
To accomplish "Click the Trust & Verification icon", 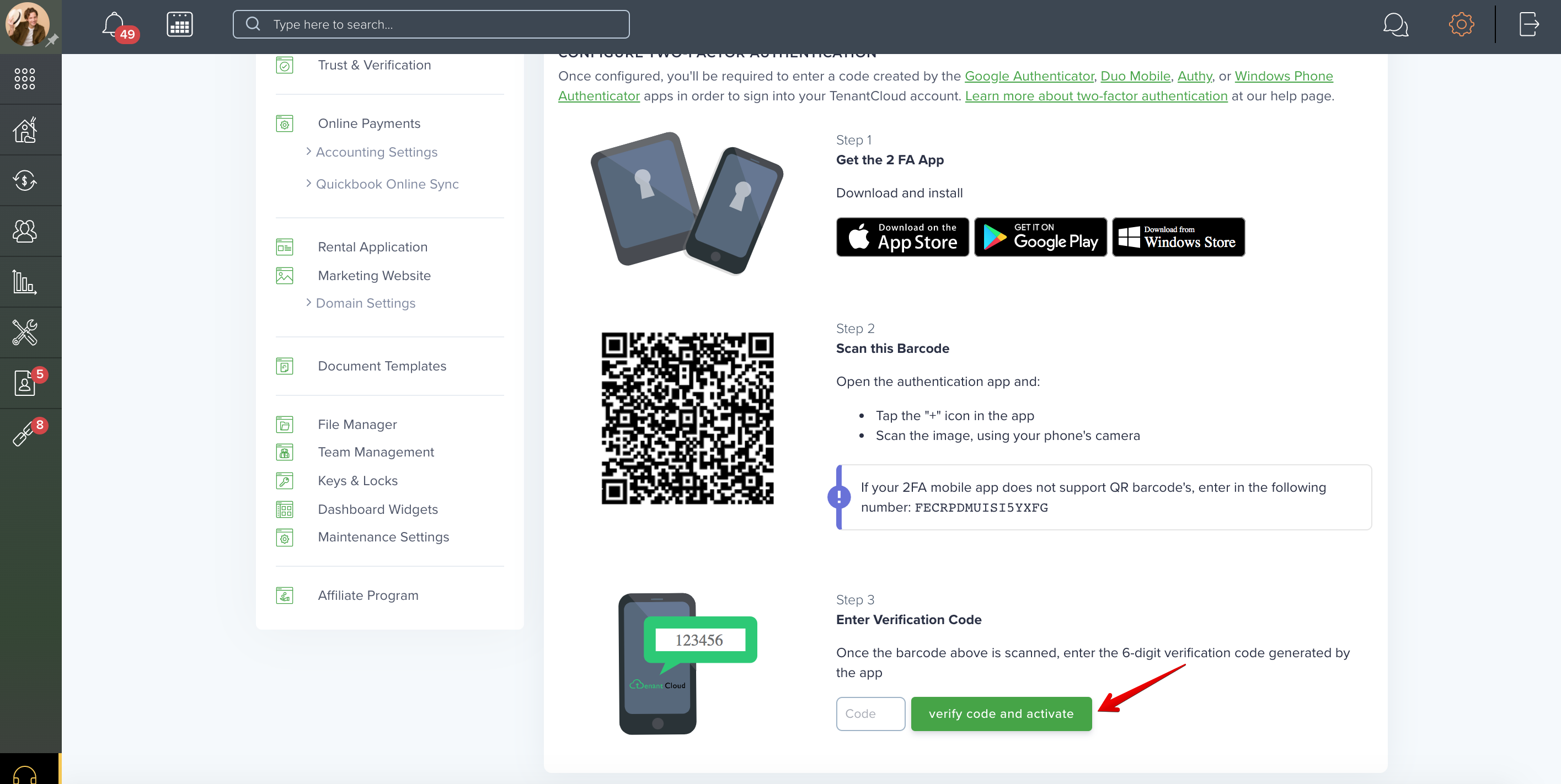I will [x=284, y=65].
